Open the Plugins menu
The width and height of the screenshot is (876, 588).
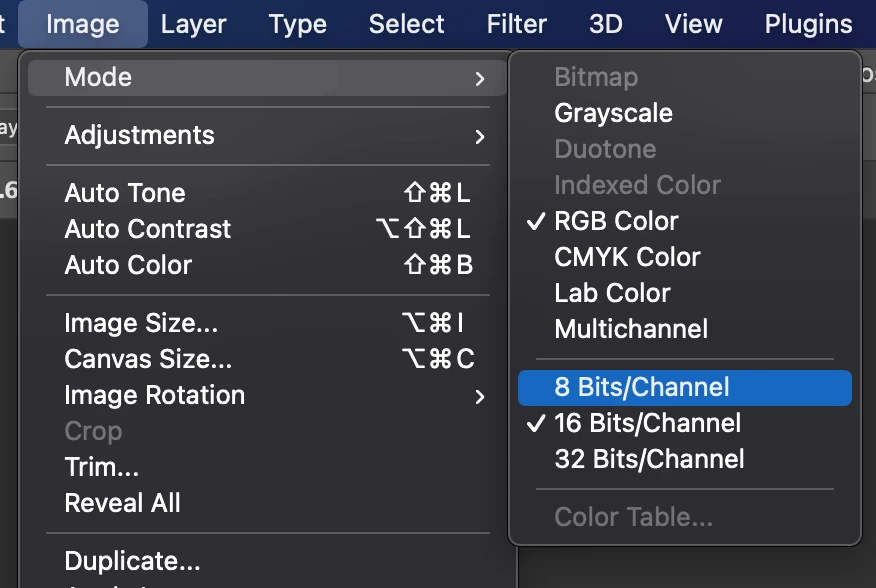(808, 24)
